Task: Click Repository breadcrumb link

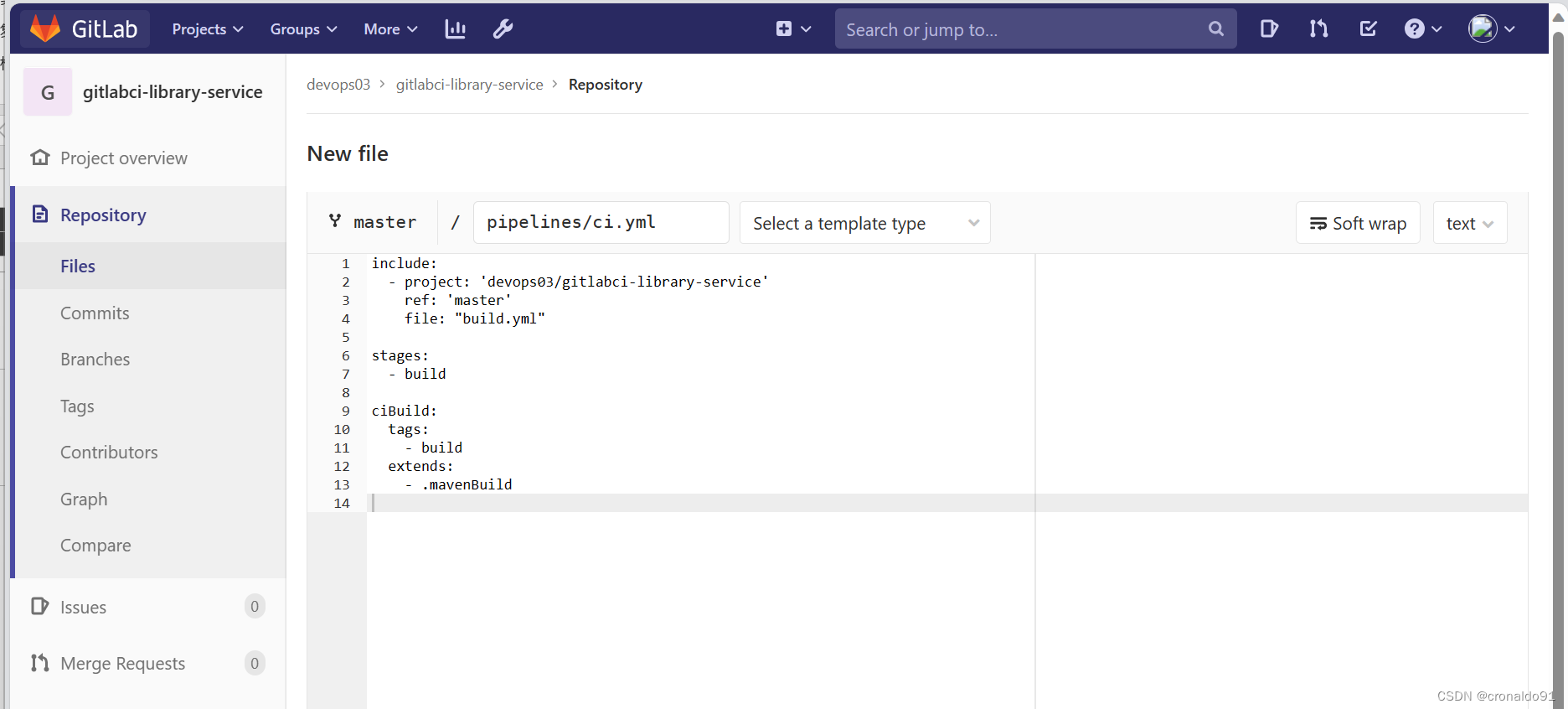Action: pyautogui.click(x=605, y=85)
